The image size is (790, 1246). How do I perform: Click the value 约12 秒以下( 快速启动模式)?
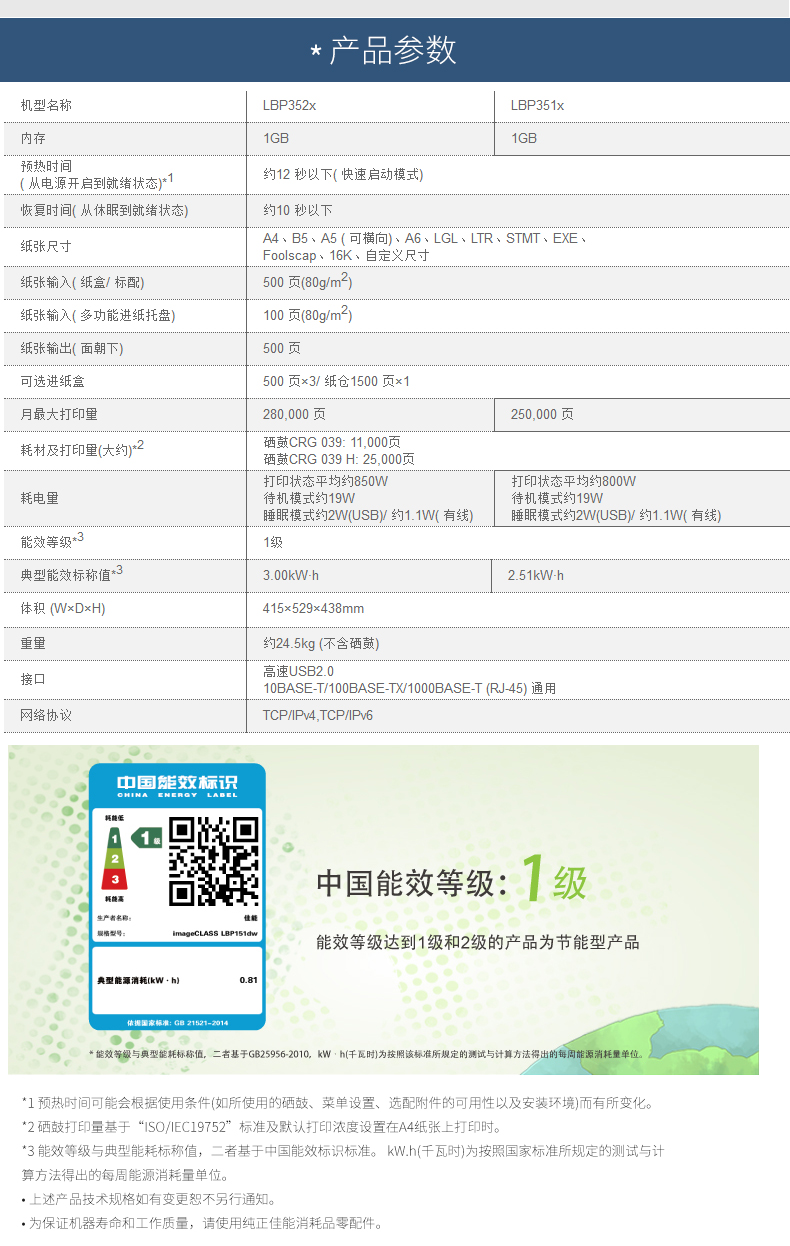(x=343, y=174)
